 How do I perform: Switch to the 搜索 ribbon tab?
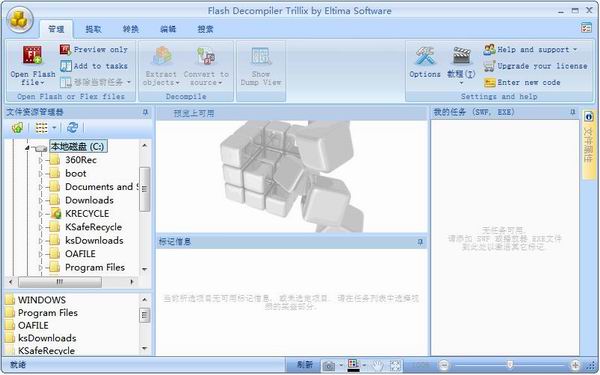205,29
